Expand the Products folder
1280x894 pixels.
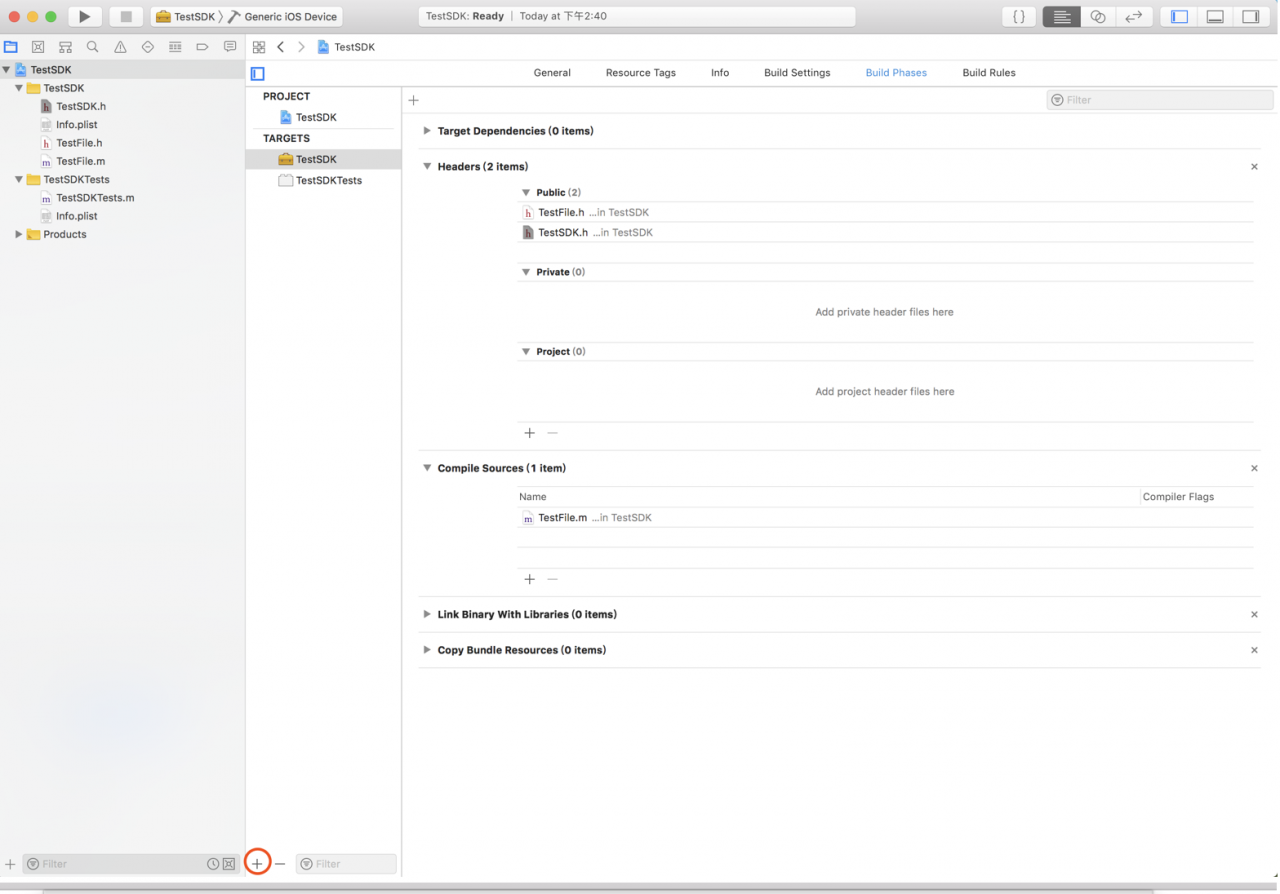coord(18,234)
